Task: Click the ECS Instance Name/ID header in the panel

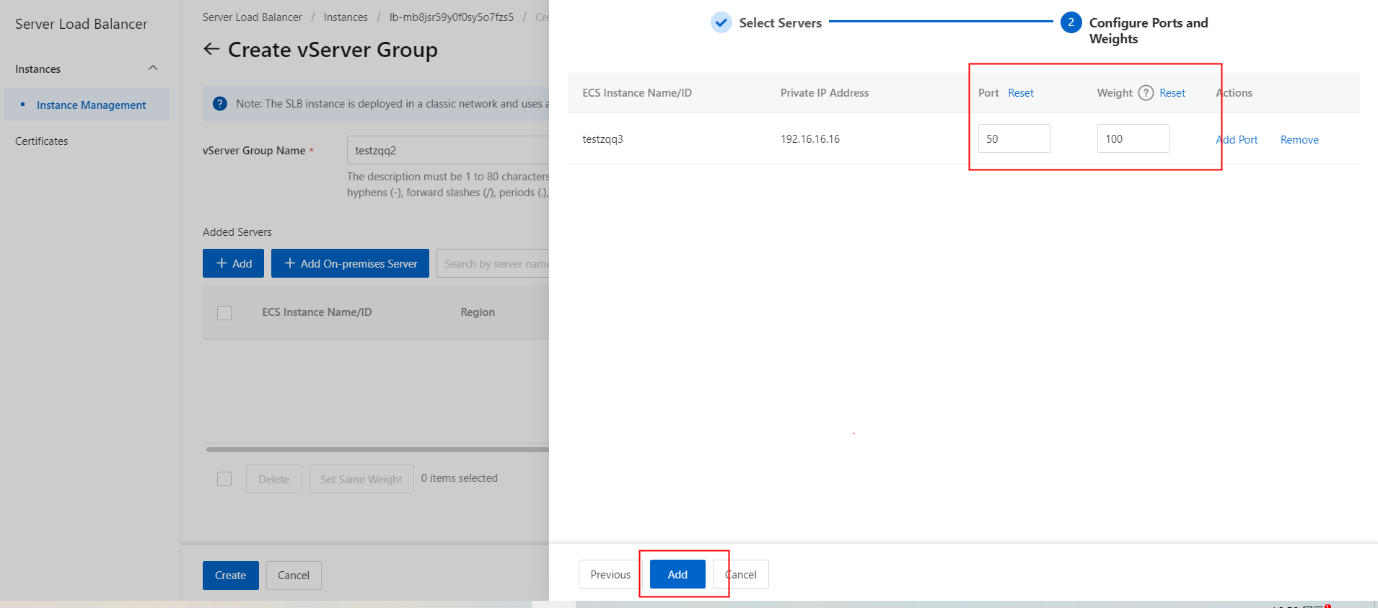Action: click(x=637, y=93)
